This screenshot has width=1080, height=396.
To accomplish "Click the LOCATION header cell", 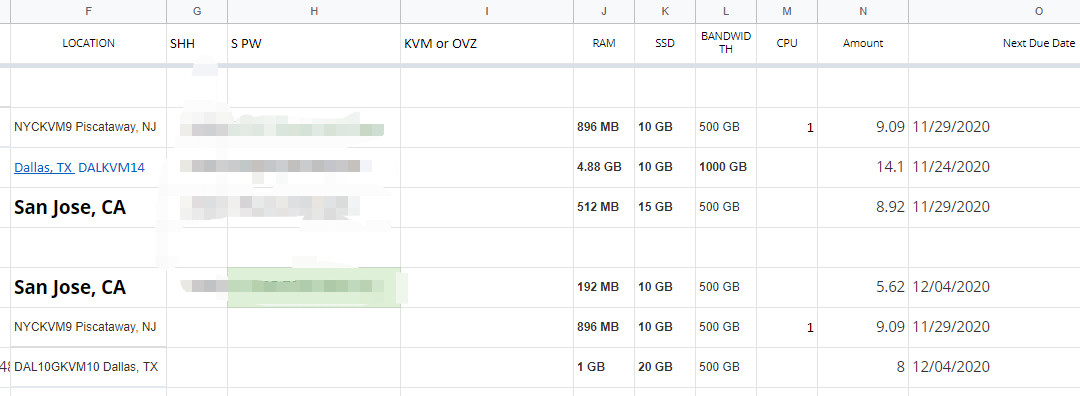I will click(x=88, y=43).
